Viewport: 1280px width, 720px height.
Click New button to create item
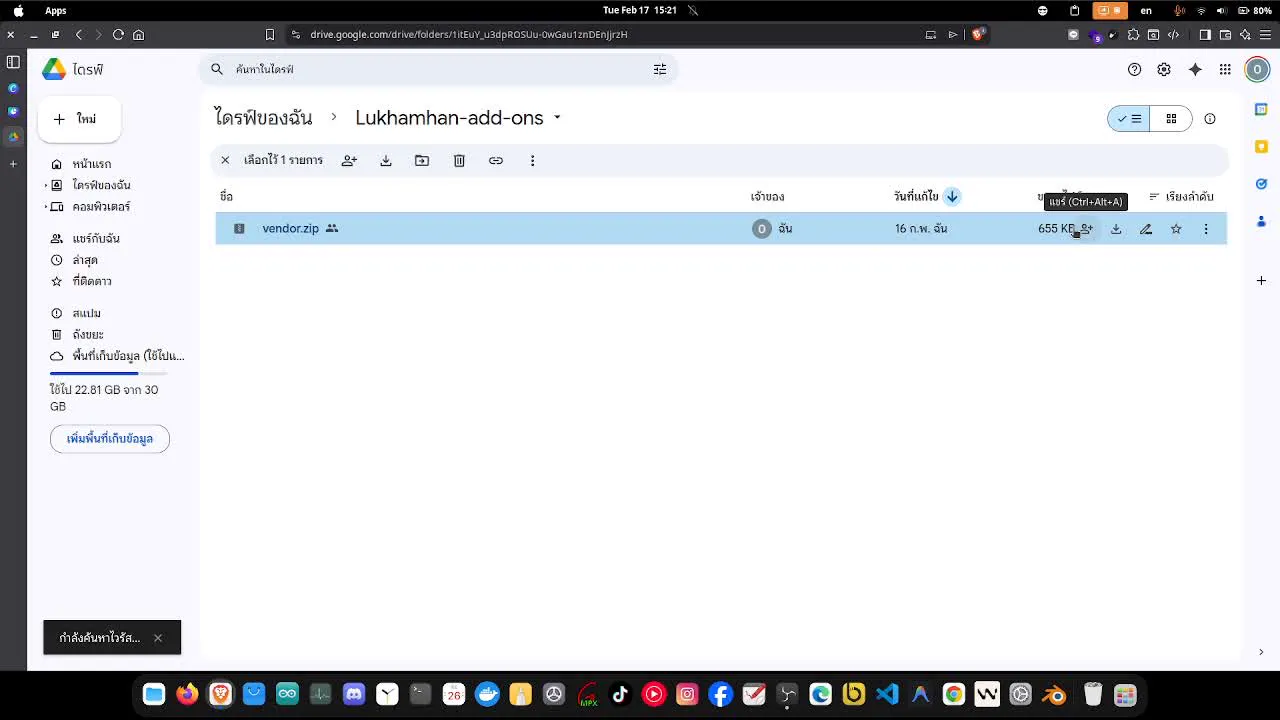click(80, 119)
